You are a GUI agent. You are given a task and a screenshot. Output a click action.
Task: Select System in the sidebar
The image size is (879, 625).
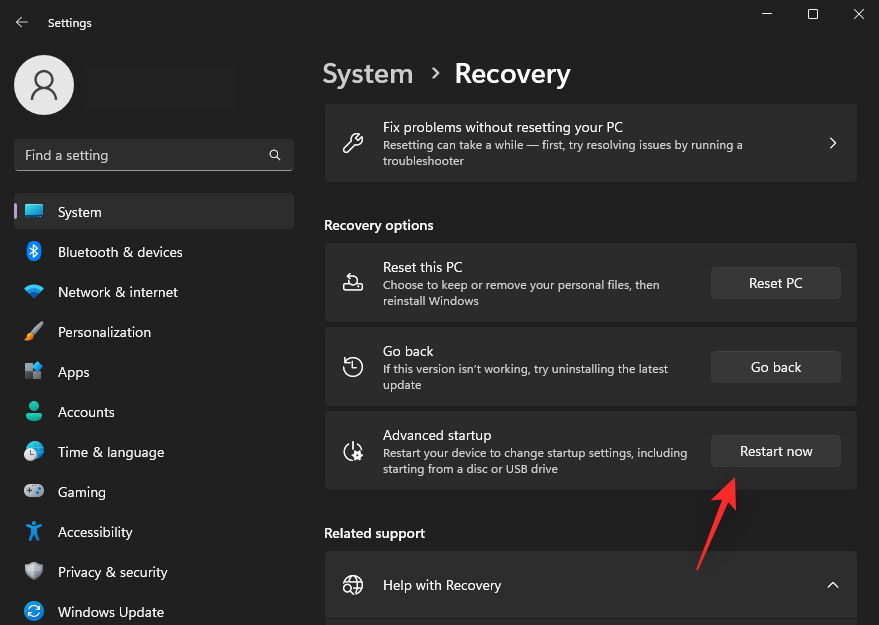coord(80,212)
